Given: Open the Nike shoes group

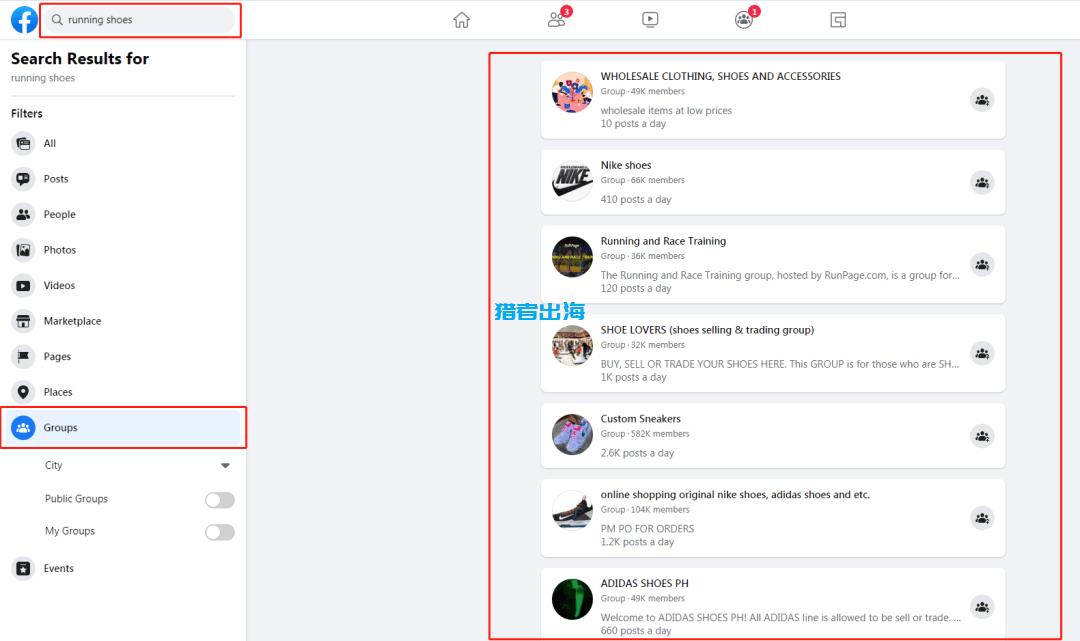Looking at the screenshot, I should point(625,165).
